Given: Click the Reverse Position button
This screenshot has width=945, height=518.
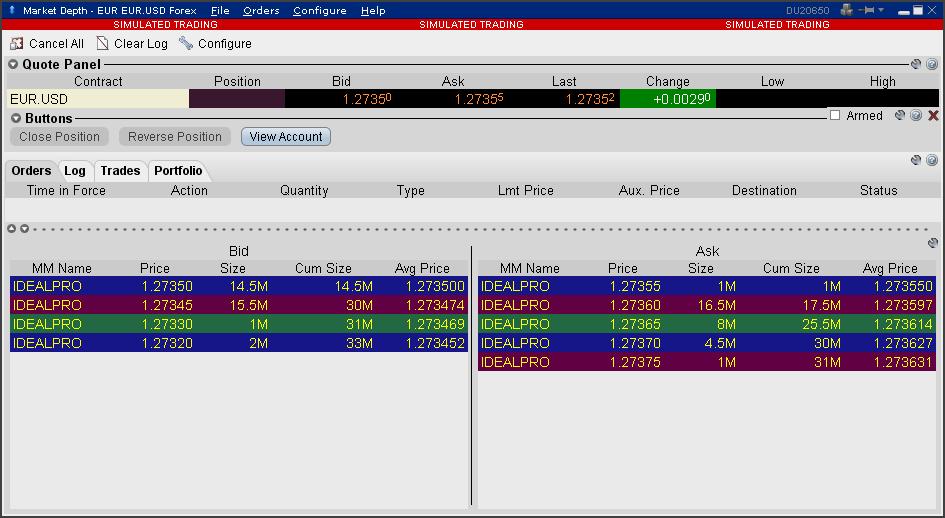Looking at the screenshot, I should [175, 137].
